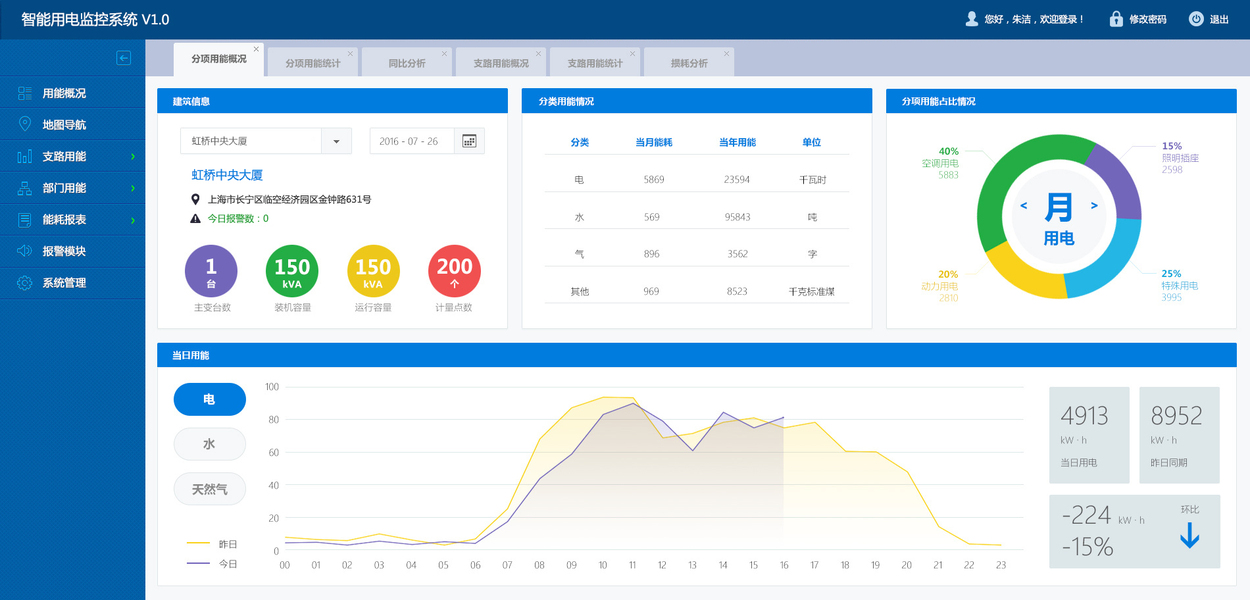The image size is (1250, 600).
Task: Switch to the 同比分析 tab
Action: 407,63
